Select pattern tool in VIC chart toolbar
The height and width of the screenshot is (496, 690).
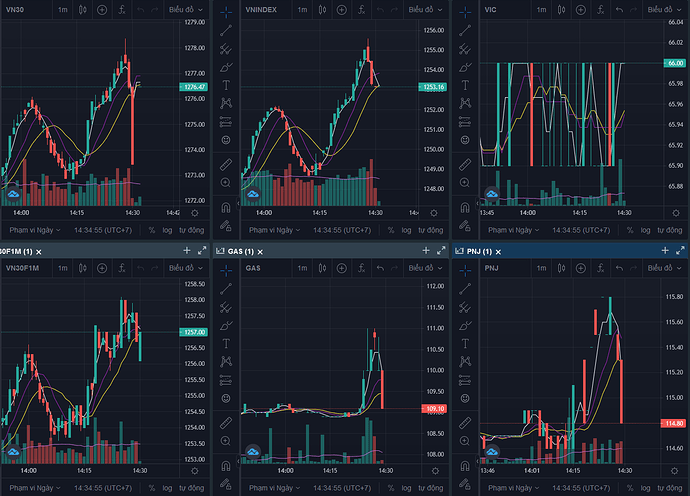tap(465, 103)
